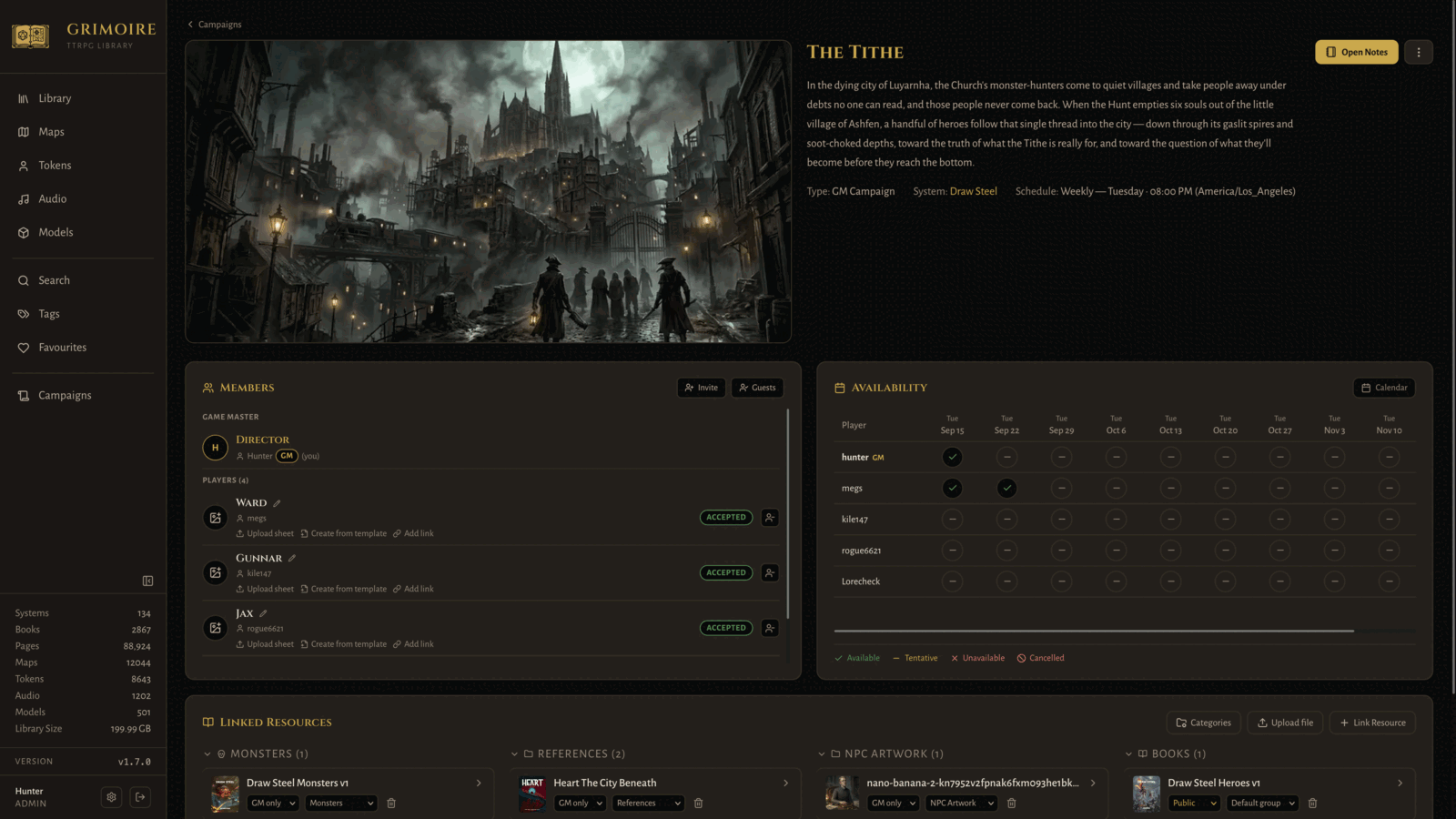Set megs availability for Oct 13

(x=1170, y=489)
